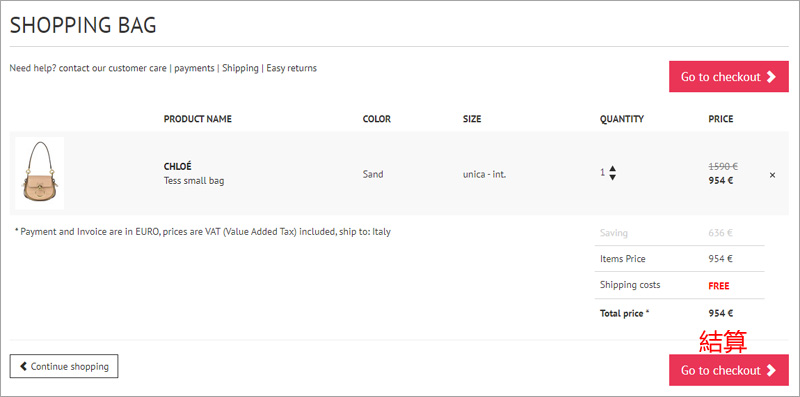Click the back chevron on Continue shopping
This screenshot has height=397, width=800.
click(23, 366)
